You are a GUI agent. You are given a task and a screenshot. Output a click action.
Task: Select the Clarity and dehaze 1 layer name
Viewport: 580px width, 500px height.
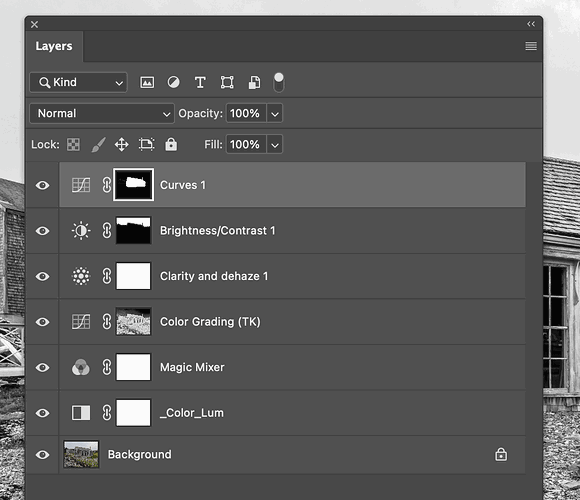pyautogui.click(x=214, y=276)
